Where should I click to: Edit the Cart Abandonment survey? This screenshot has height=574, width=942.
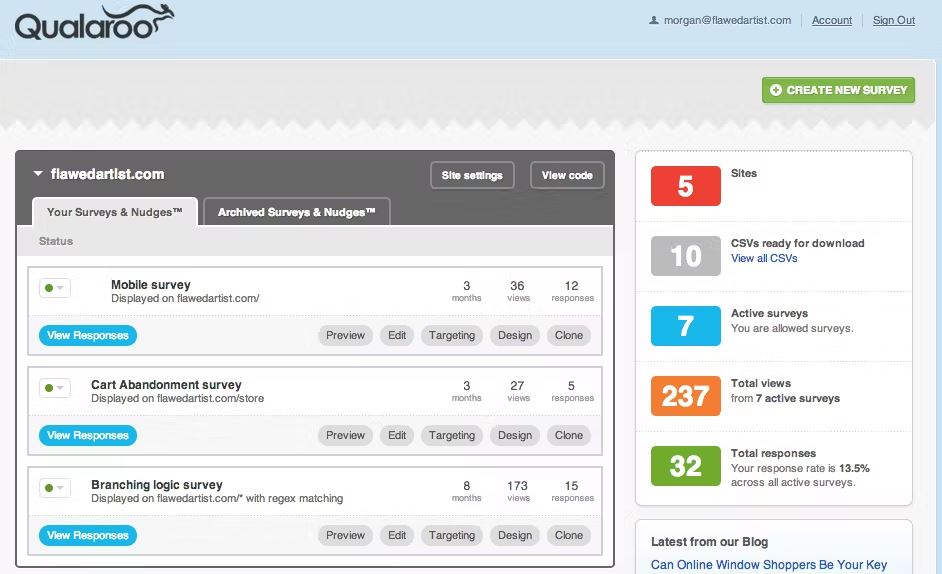tap(397, 435)
